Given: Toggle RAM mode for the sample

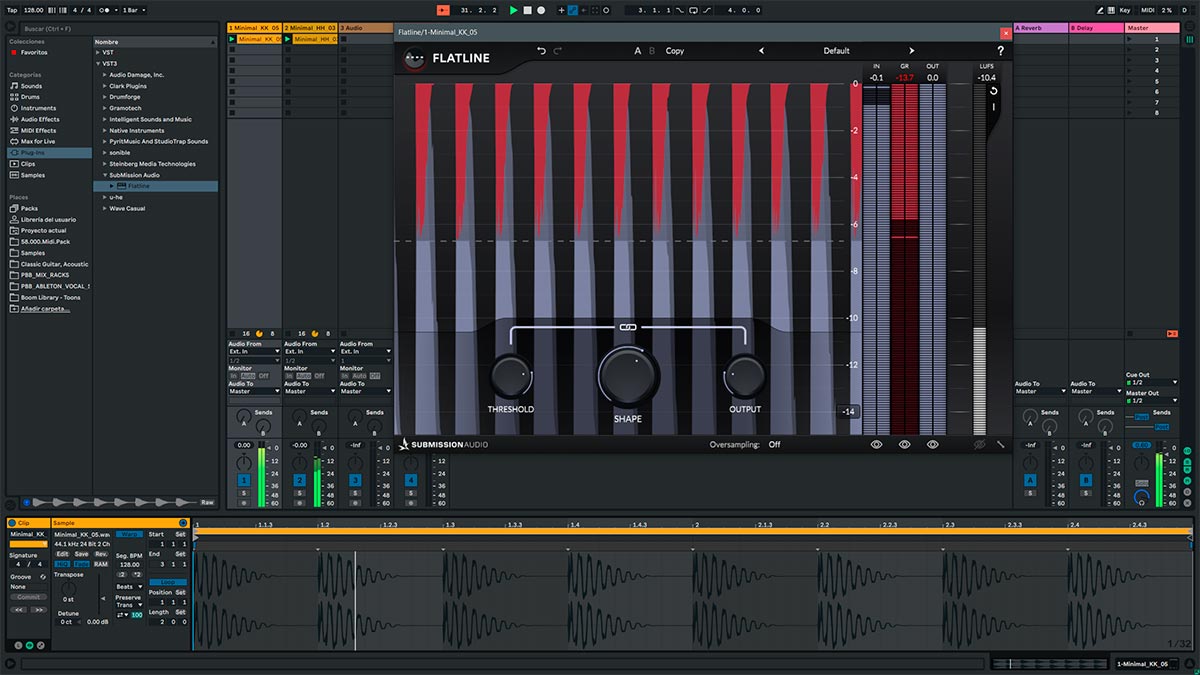Looking at the screenshot, I should 100,564.
